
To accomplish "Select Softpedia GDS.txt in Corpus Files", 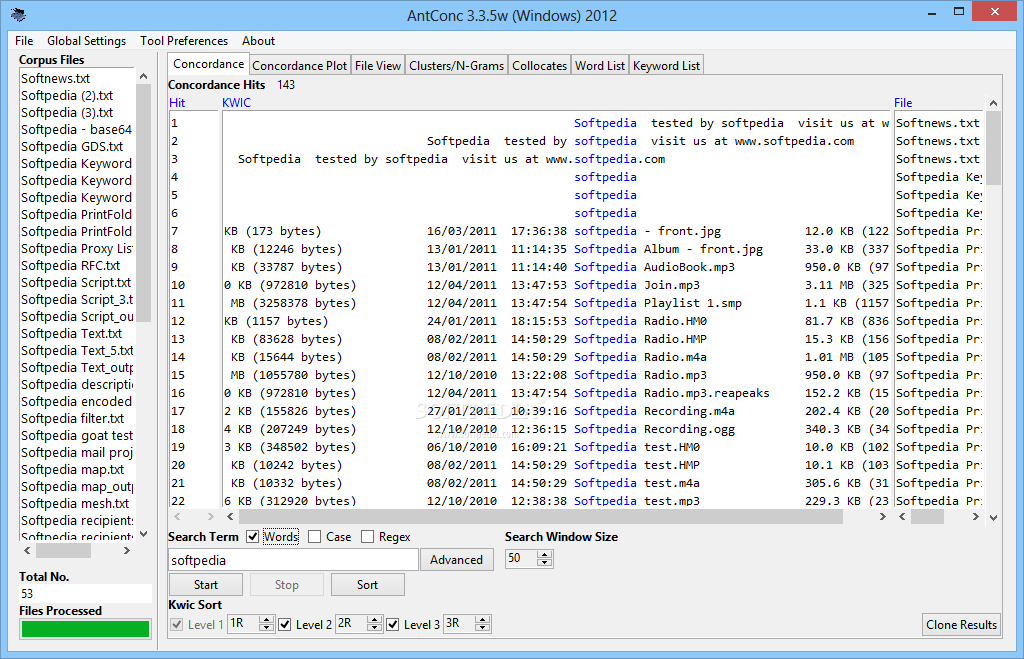I will (x=72, y=146).
